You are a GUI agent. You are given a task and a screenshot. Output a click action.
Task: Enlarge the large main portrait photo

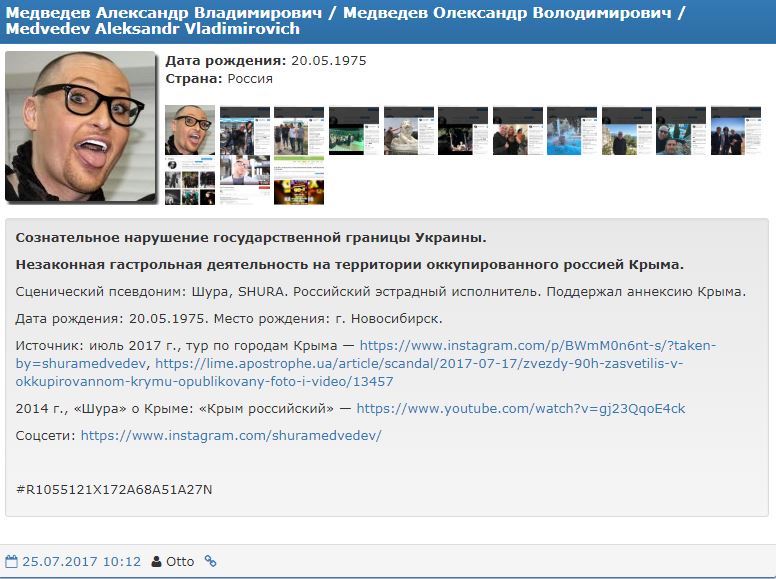[81, 127]
